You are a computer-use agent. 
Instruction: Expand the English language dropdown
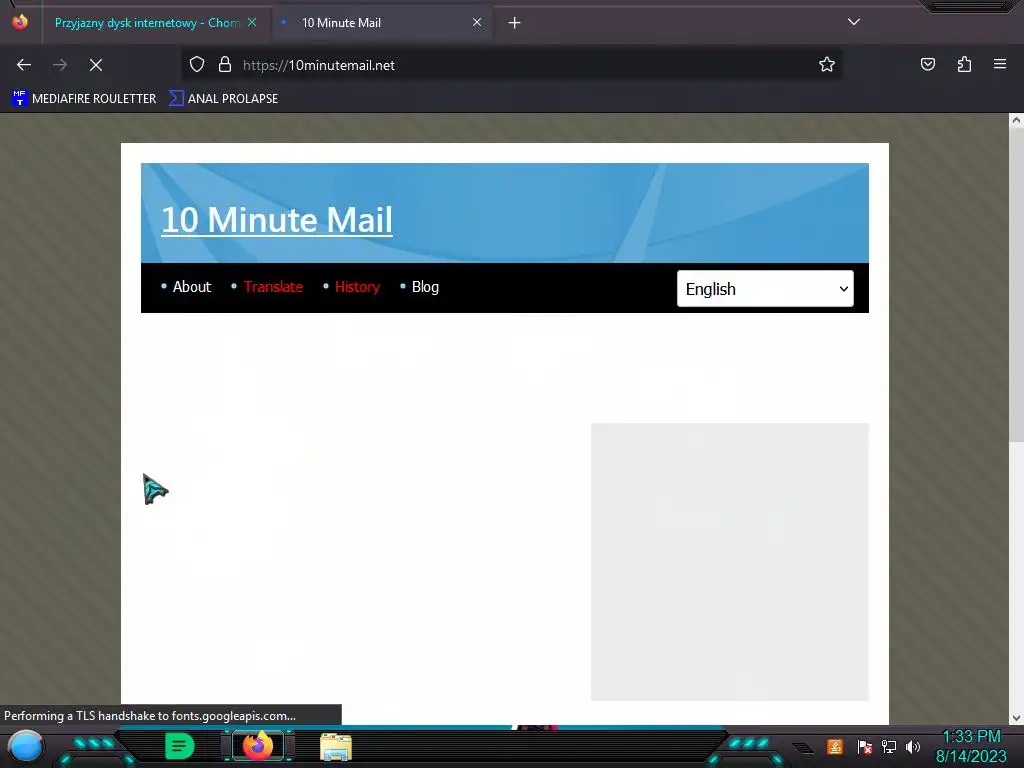(765, 289)
